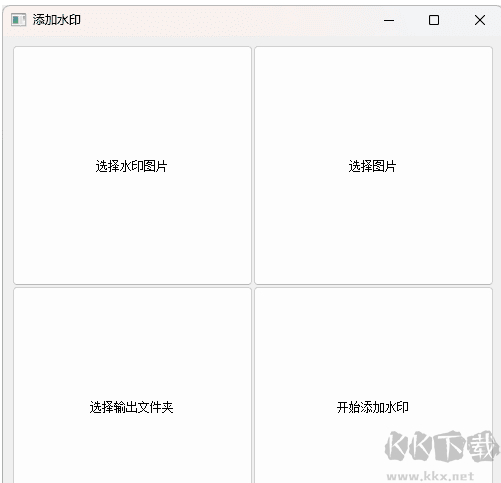
Task: Start watermarking with 开始添加水印
Action: [x=373, y=385]
